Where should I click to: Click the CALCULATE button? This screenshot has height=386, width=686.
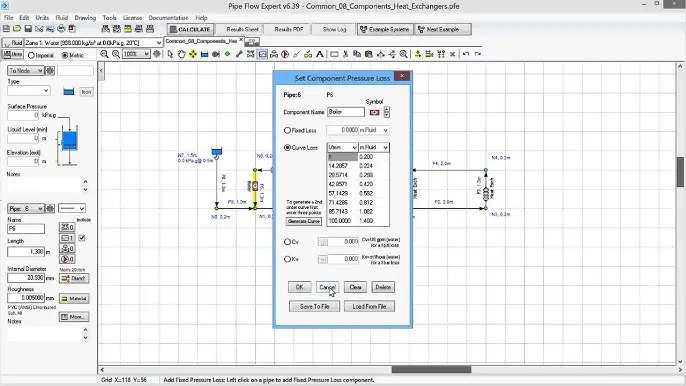pyautogui.click(x=190, y=29)
